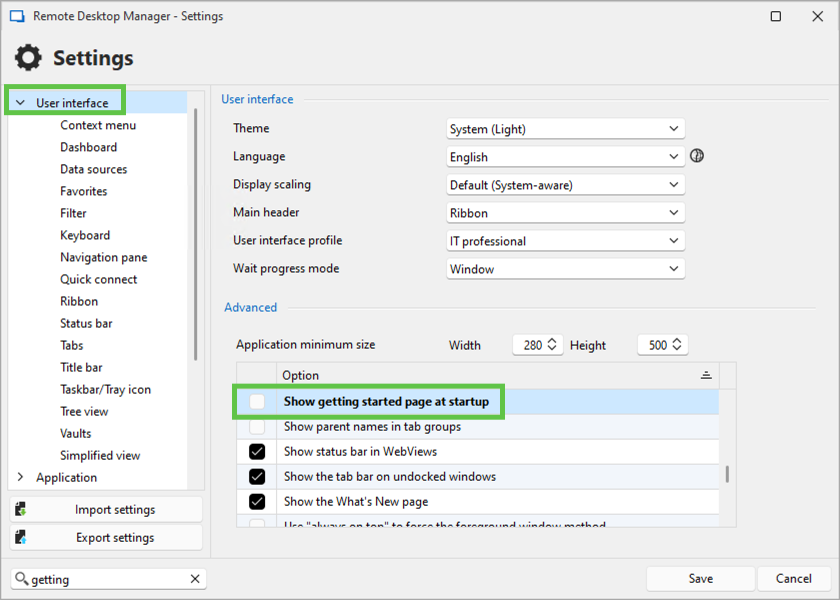Click the search magnifier icon
Screen dimensions: 840x600
(x=21, y=579)
